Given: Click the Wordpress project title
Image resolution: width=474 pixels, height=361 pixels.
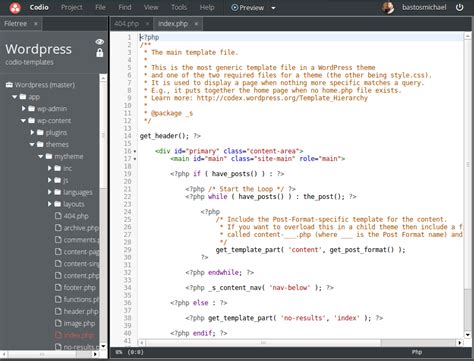Looking at the screenshot, I should (38, 49).
